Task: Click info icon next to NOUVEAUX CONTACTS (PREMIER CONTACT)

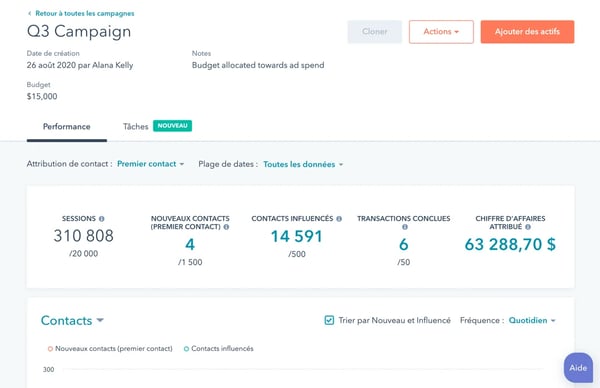Action: click(226, 227)
